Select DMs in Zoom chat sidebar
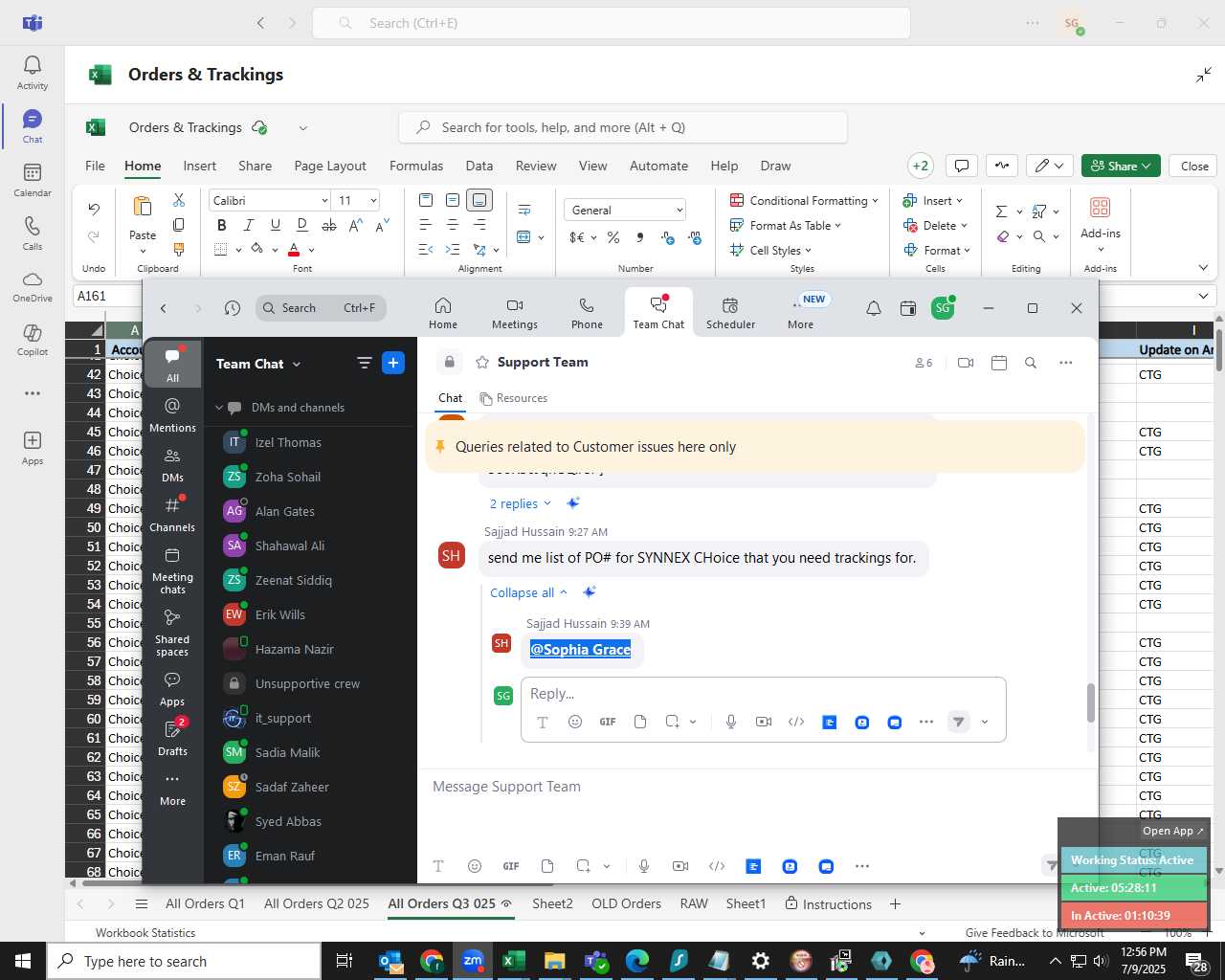Screen dimensions: 1225x980 coord(172,464)
